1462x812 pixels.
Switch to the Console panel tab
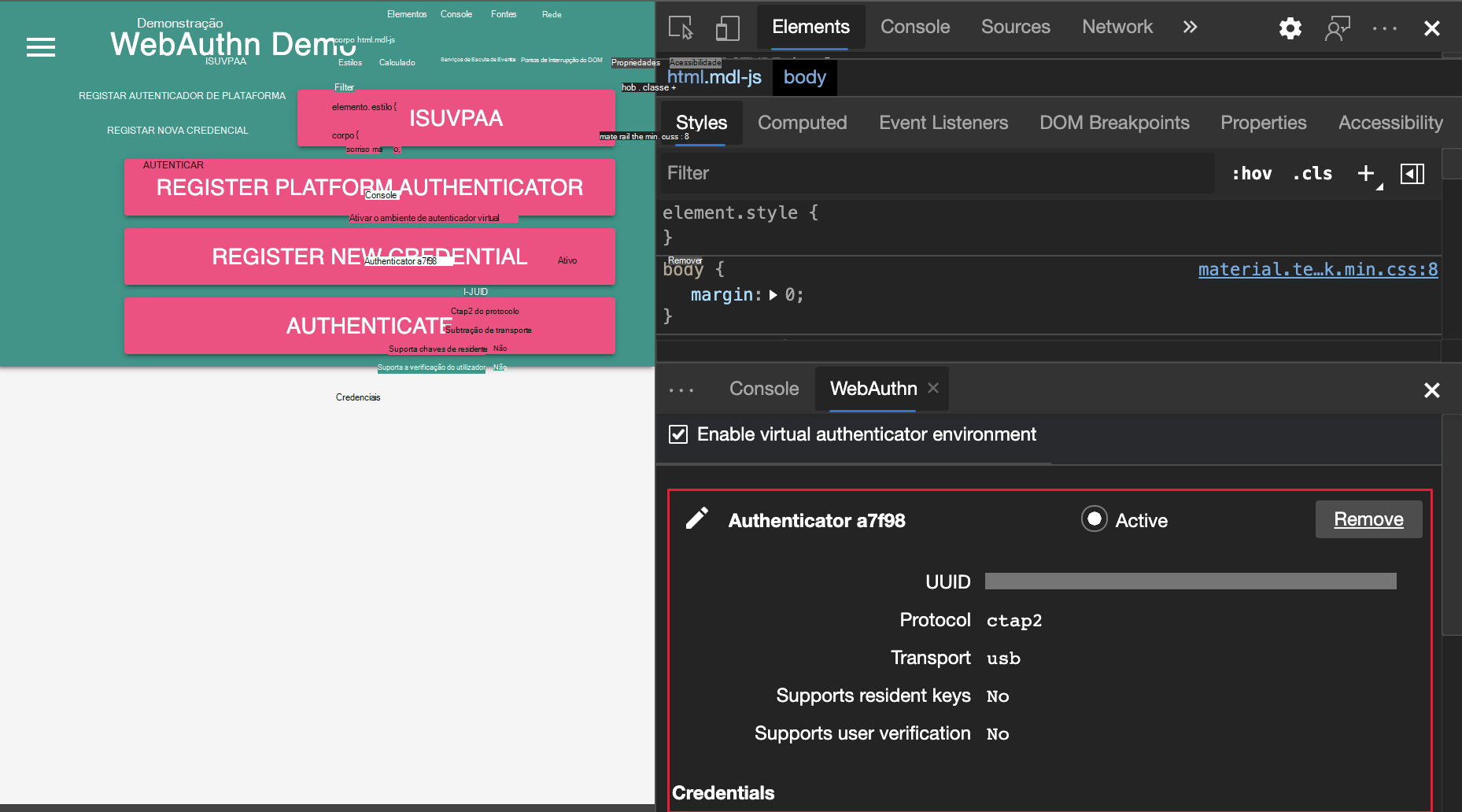pos(915,27)
